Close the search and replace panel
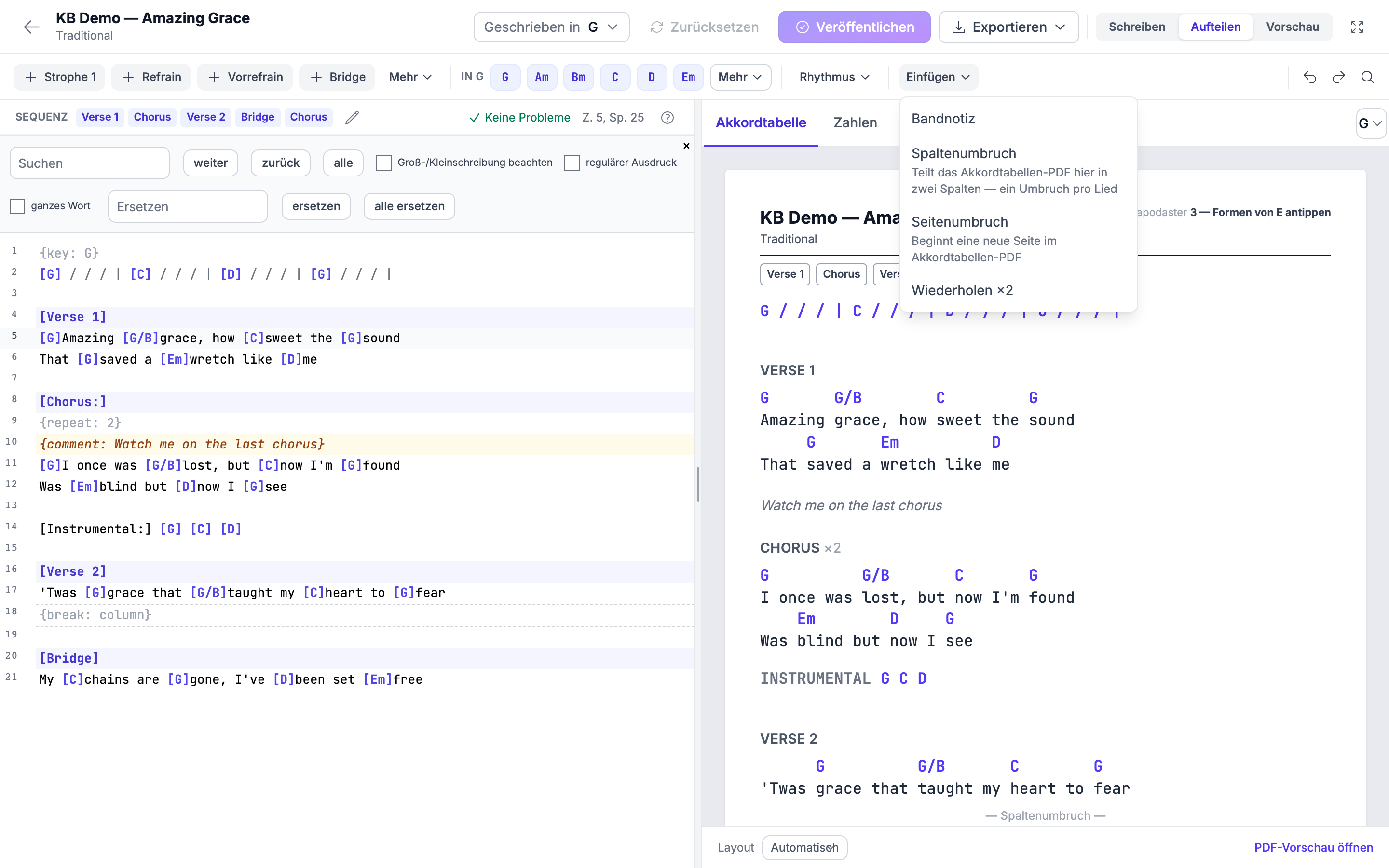 point(686,146)
